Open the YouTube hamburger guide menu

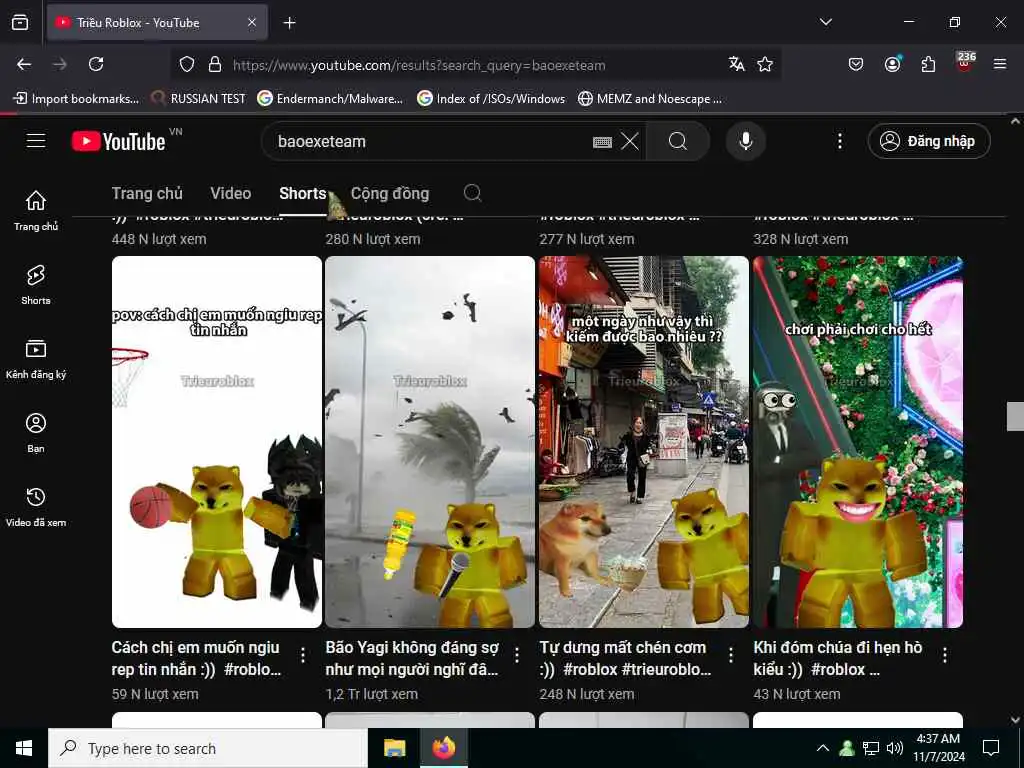(x=36, y=140)
